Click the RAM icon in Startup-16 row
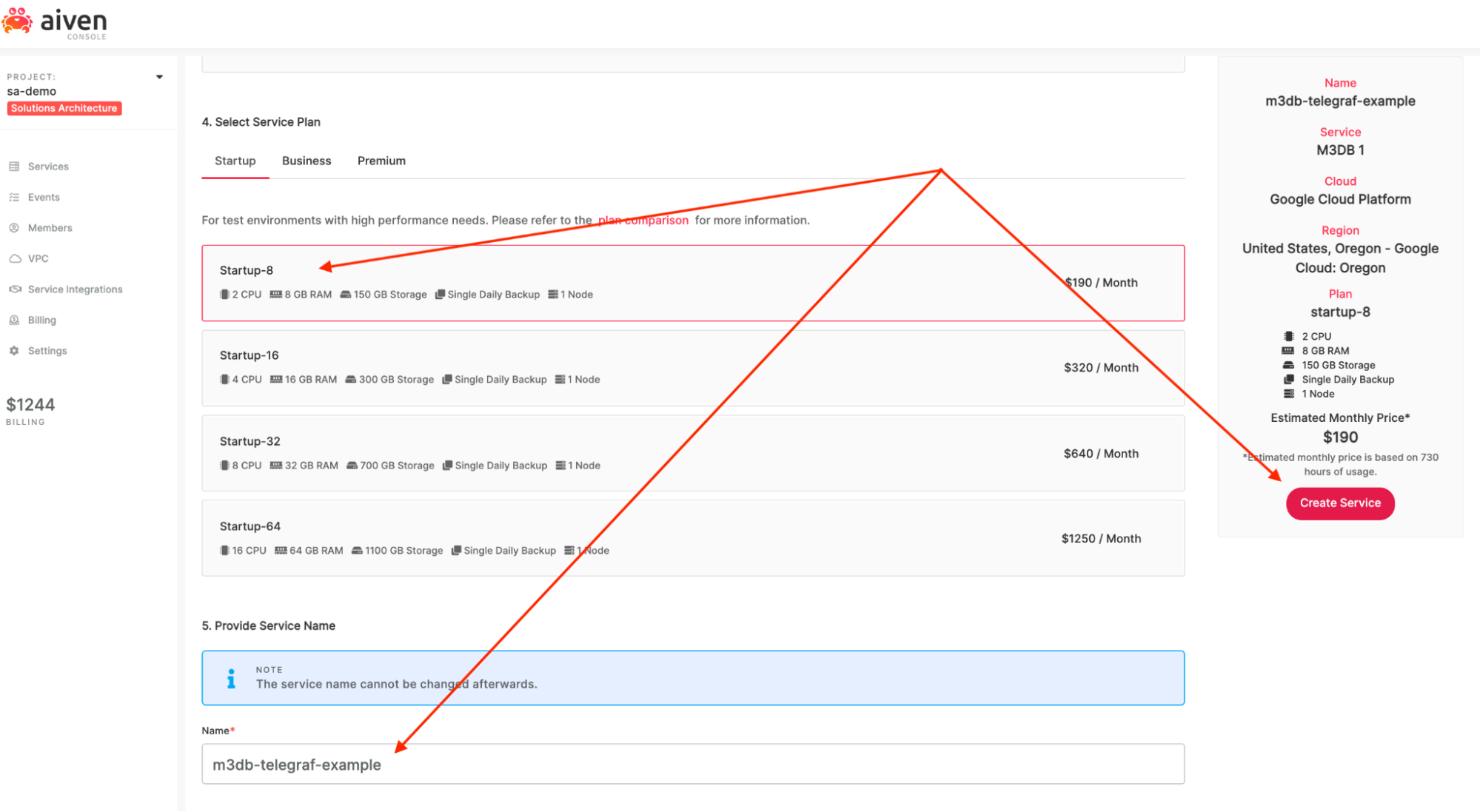The height and width of the screenshot is (812, 1480). [x=276, y=380]
